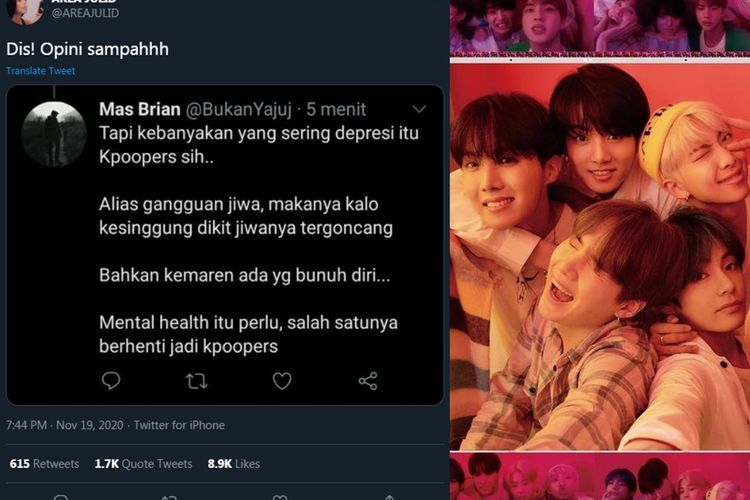This screenshot has height=500, width=750.
Task: Click the Twitter for iPhone source label
Action: (x=179, y=425)
